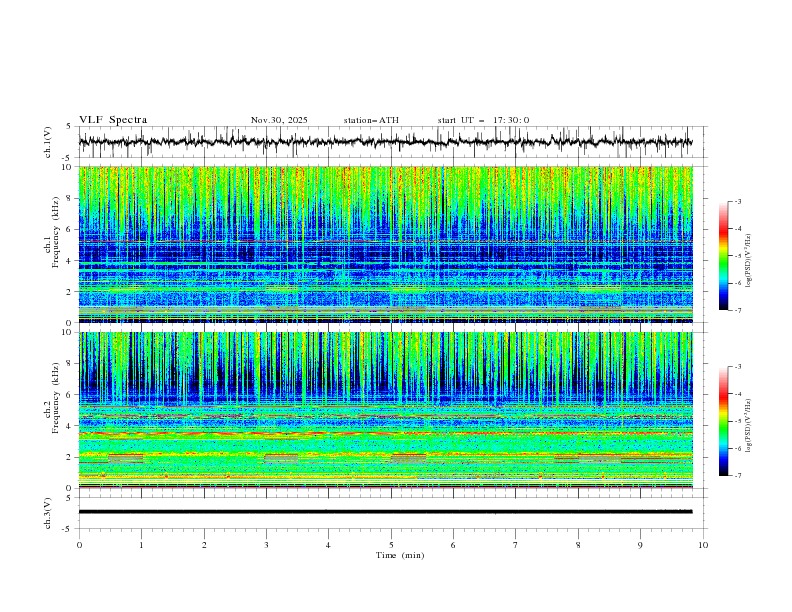The image size is (792, 612).
Task: Click the ch.1(V) axis "5" tick label
Action: (69, 126)
